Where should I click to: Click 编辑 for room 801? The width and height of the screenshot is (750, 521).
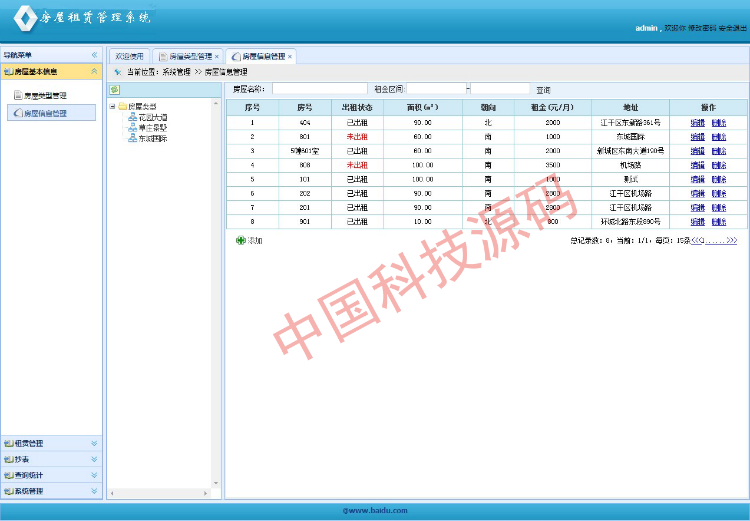click(x=698, y=137)
